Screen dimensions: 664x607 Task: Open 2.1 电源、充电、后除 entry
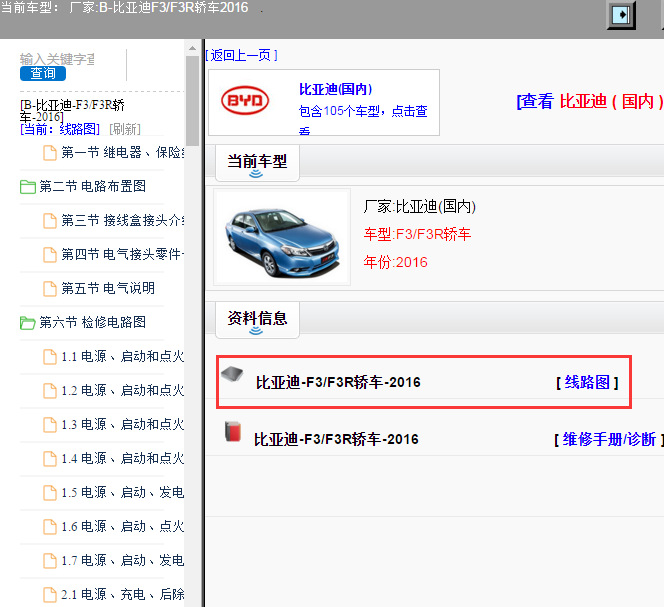tap(123, 594)
